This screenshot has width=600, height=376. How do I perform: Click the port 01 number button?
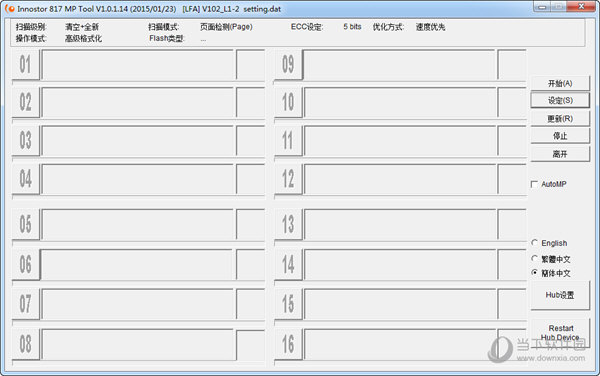pos(25,64)
